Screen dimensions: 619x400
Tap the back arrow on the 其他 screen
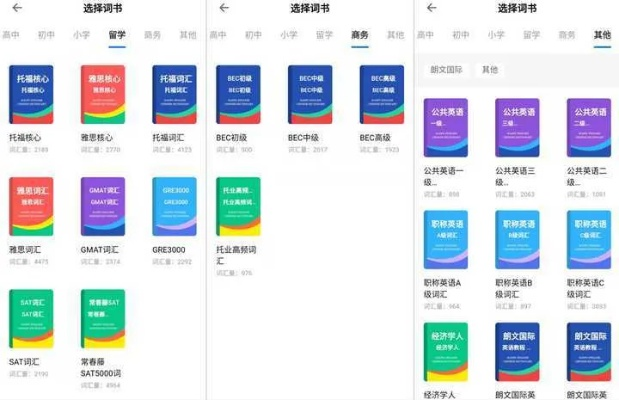[432, 8]
